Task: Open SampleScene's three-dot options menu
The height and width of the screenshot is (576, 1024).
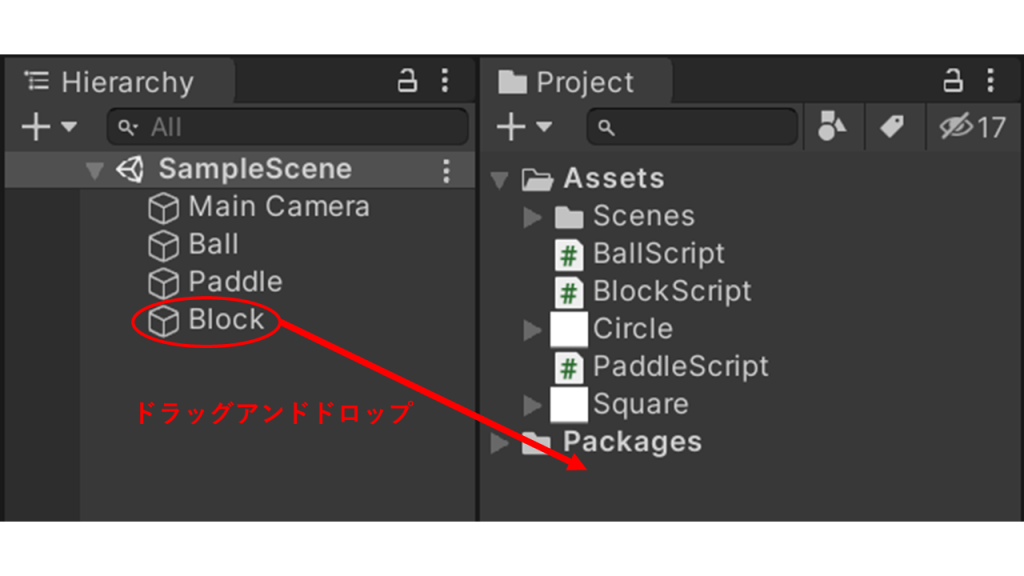Action: point(446,170)
